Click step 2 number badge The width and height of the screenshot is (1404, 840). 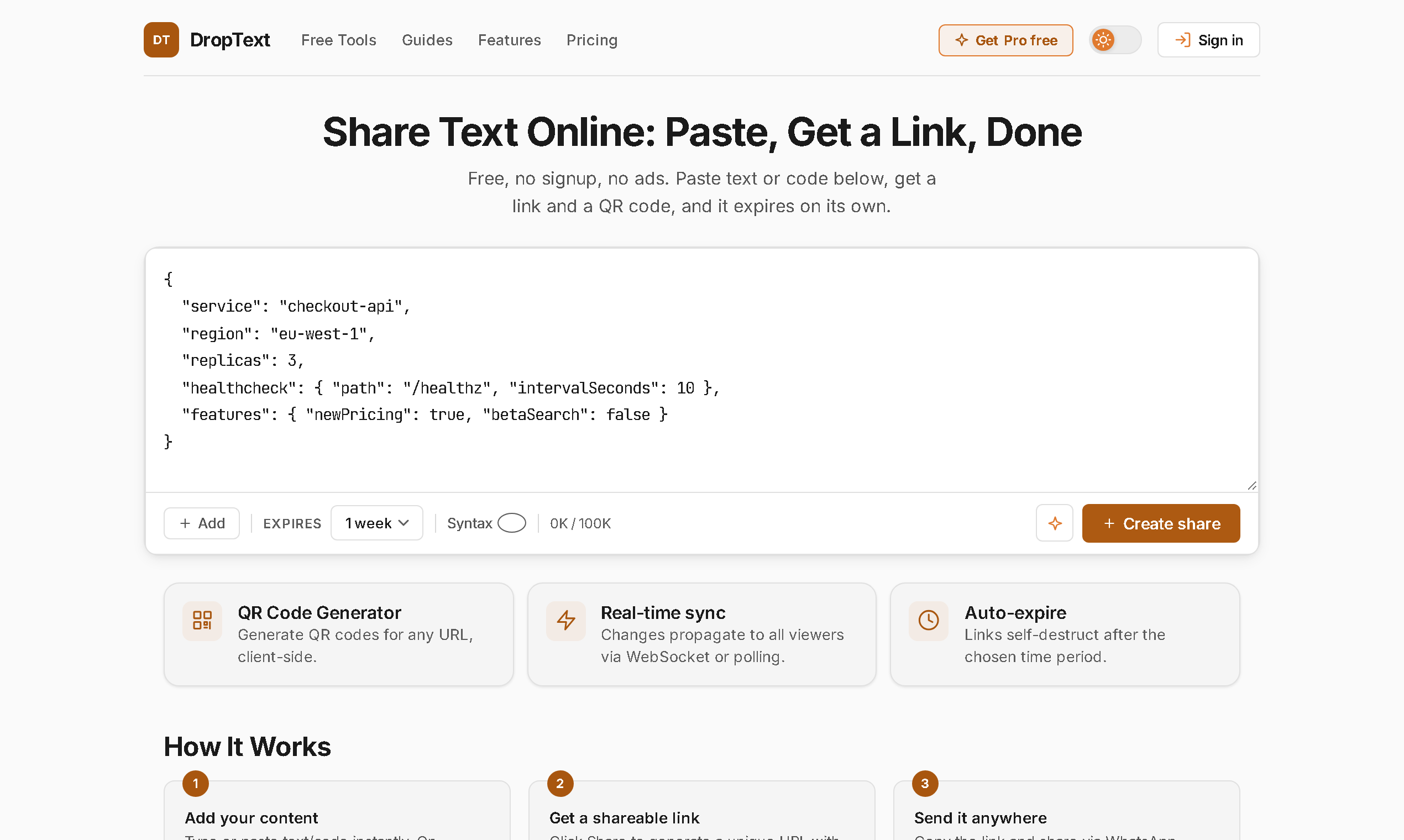[x=560, y=784]
